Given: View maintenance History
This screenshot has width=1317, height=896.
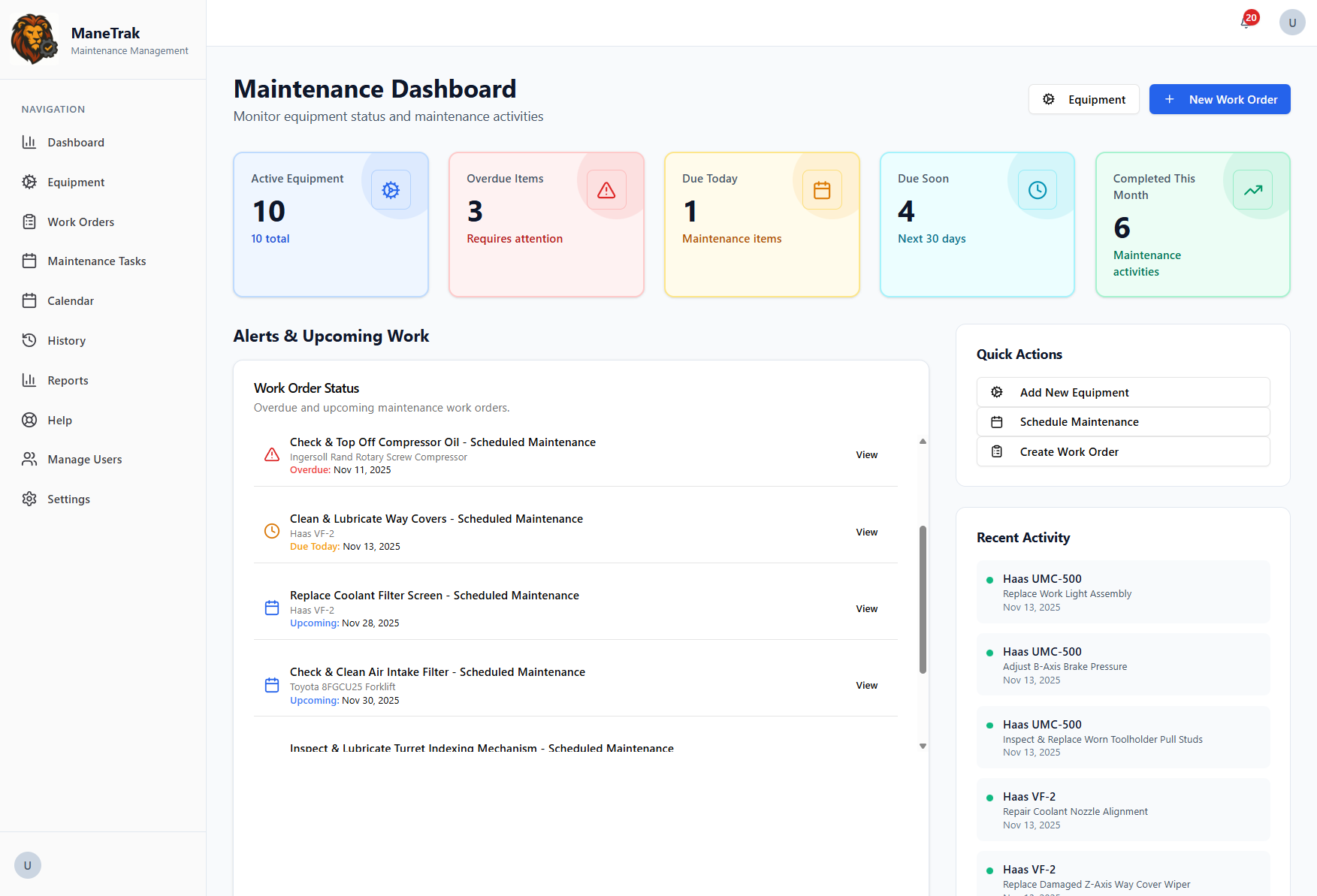Looking at the screenshot, I should click(66, 340).
